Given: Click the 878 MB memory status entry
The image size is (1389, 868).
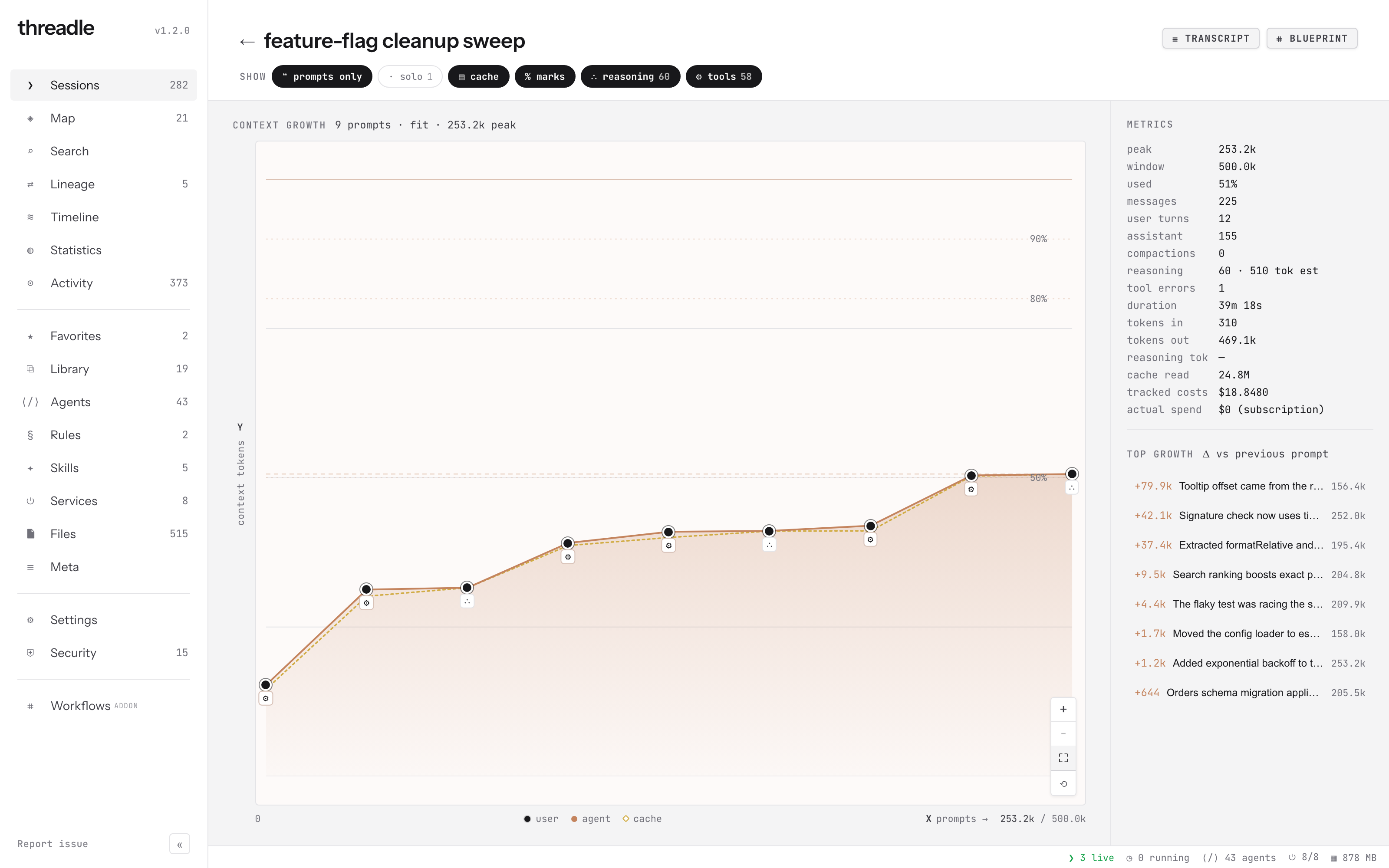Looking at the screenshot, I should pyautogui.click(x=1353, y=858).
